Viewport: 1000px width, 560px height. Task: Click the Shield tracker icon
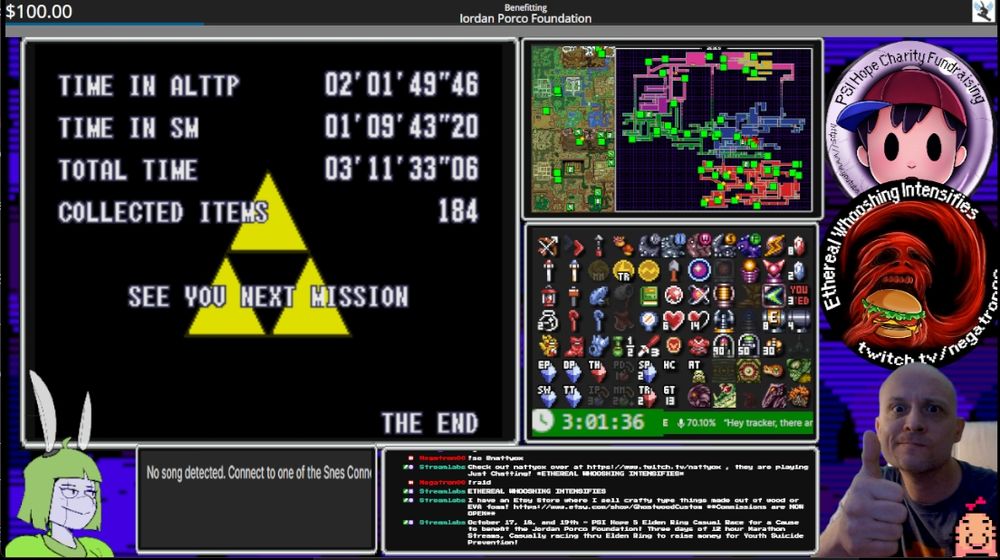click(x=673, y=345)
